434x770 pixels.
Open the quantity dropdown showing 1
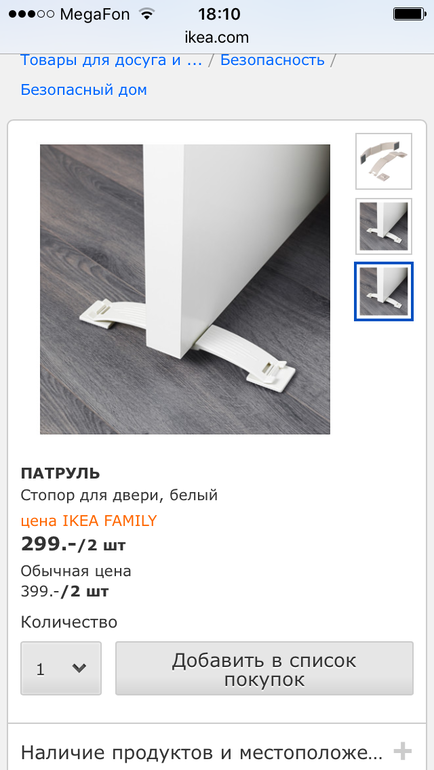tap(61, 668)
